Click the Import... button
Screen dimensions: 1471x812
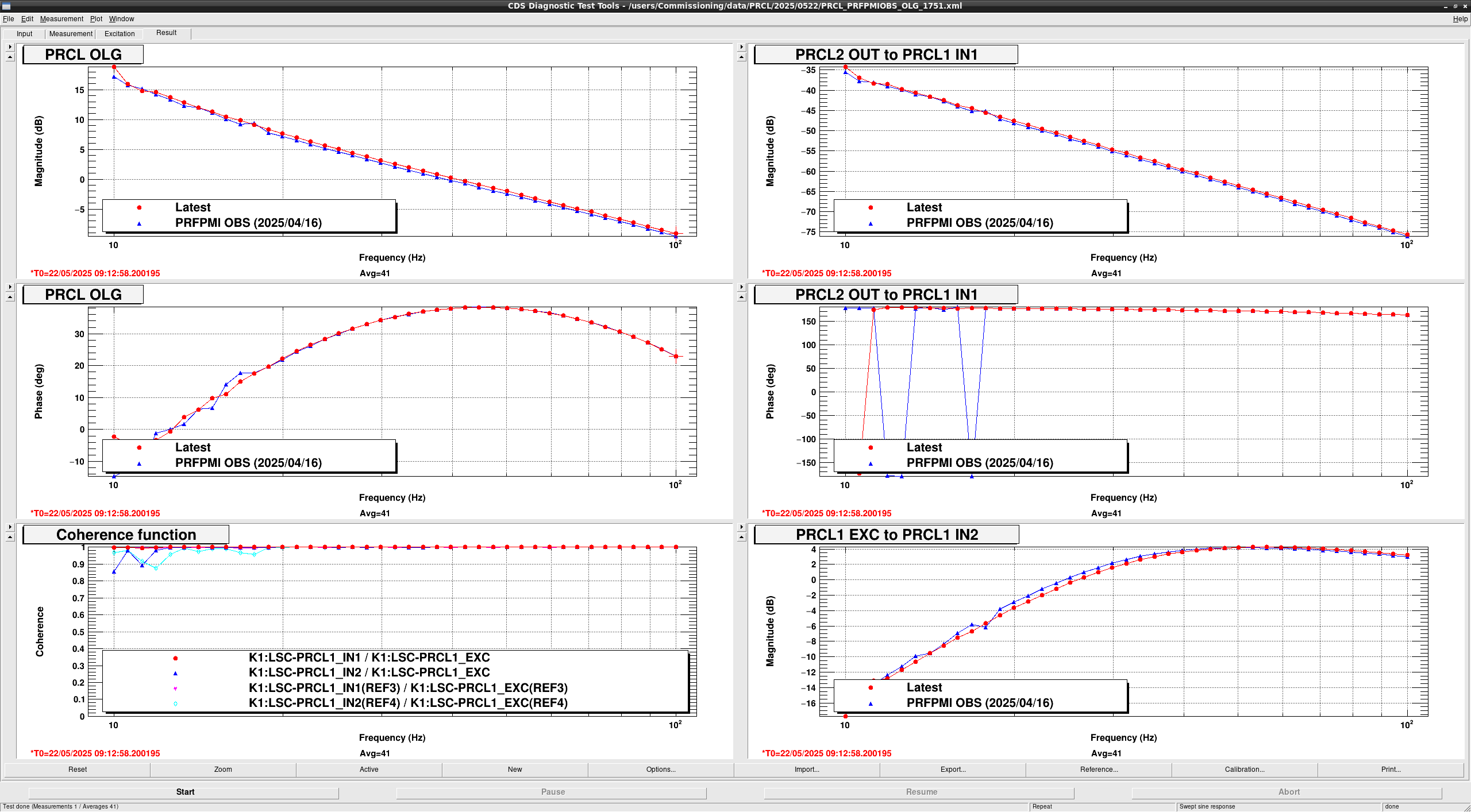pyautogui.click(x=807, y=770)
